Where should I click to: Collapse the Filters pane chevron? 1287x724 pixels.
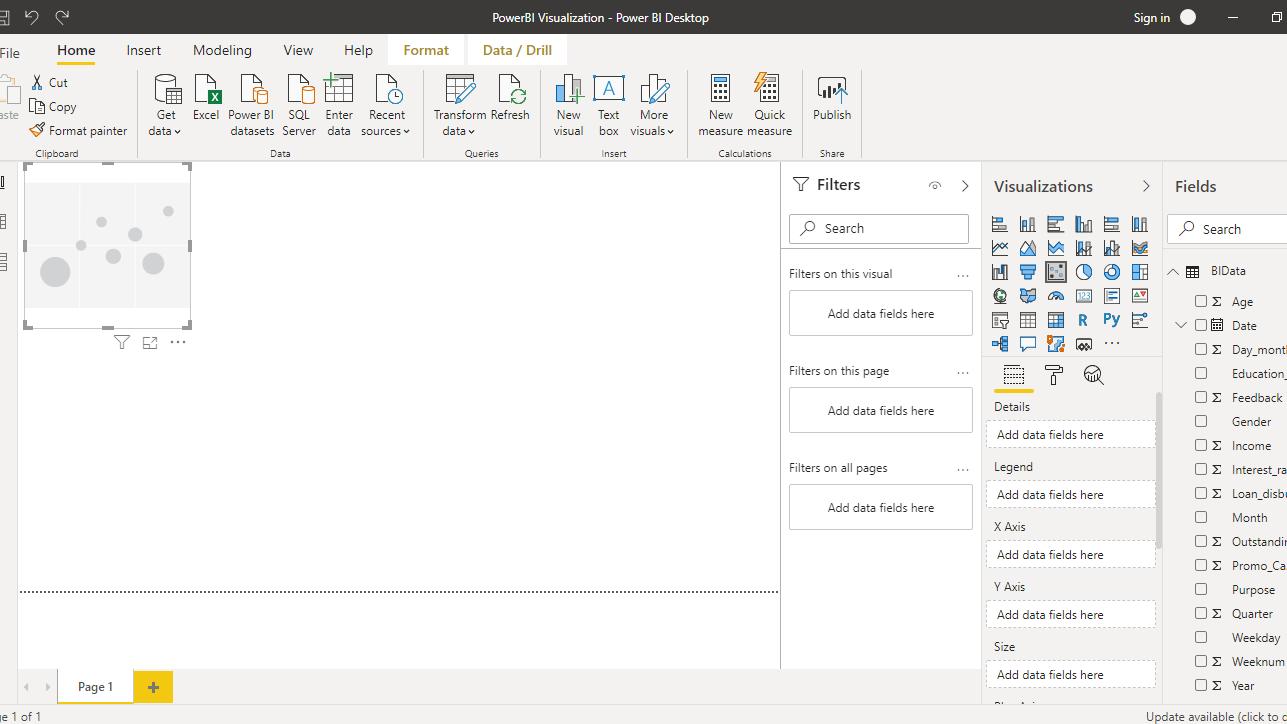(x=965, y=185)
